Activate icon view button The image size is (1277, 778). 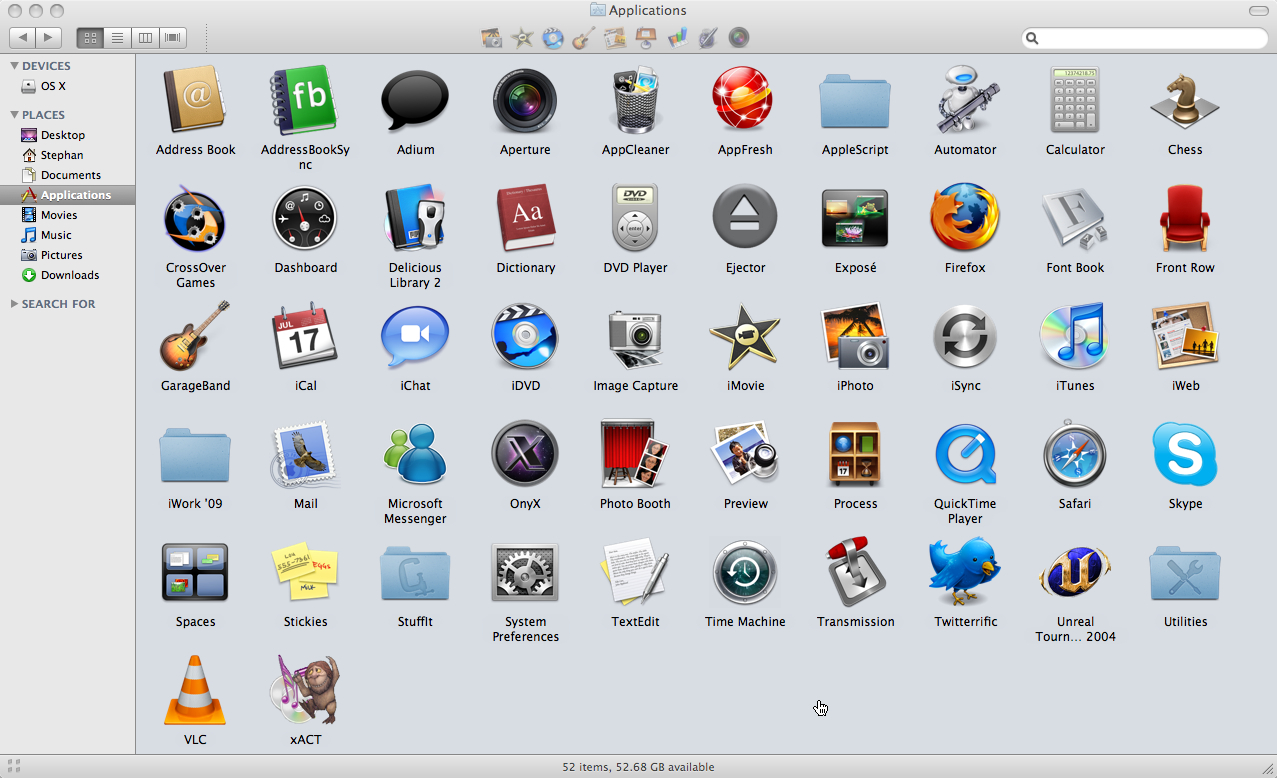click(90, 38)
